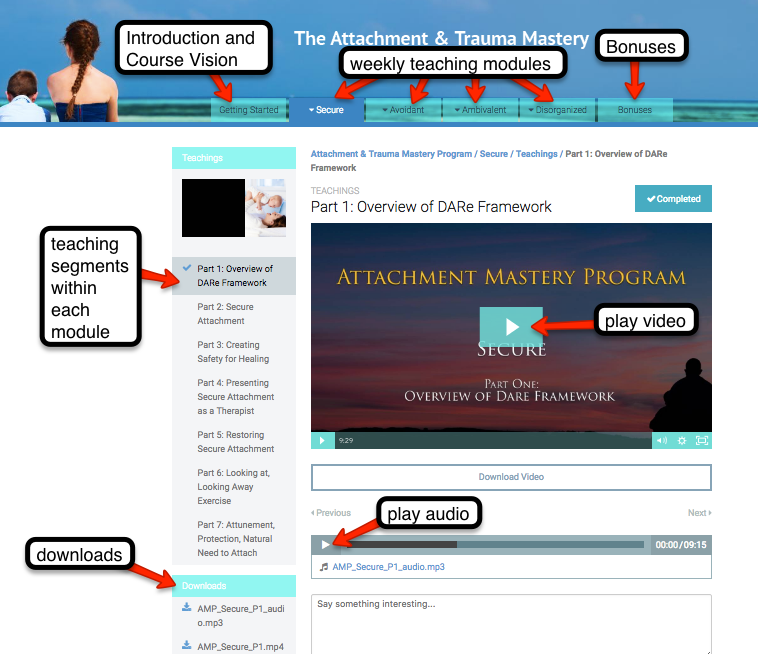Expand the Disorganized module dropdown
Viewport: 758px width, 654px height.
pyautogui.click(x=558, y=110)
